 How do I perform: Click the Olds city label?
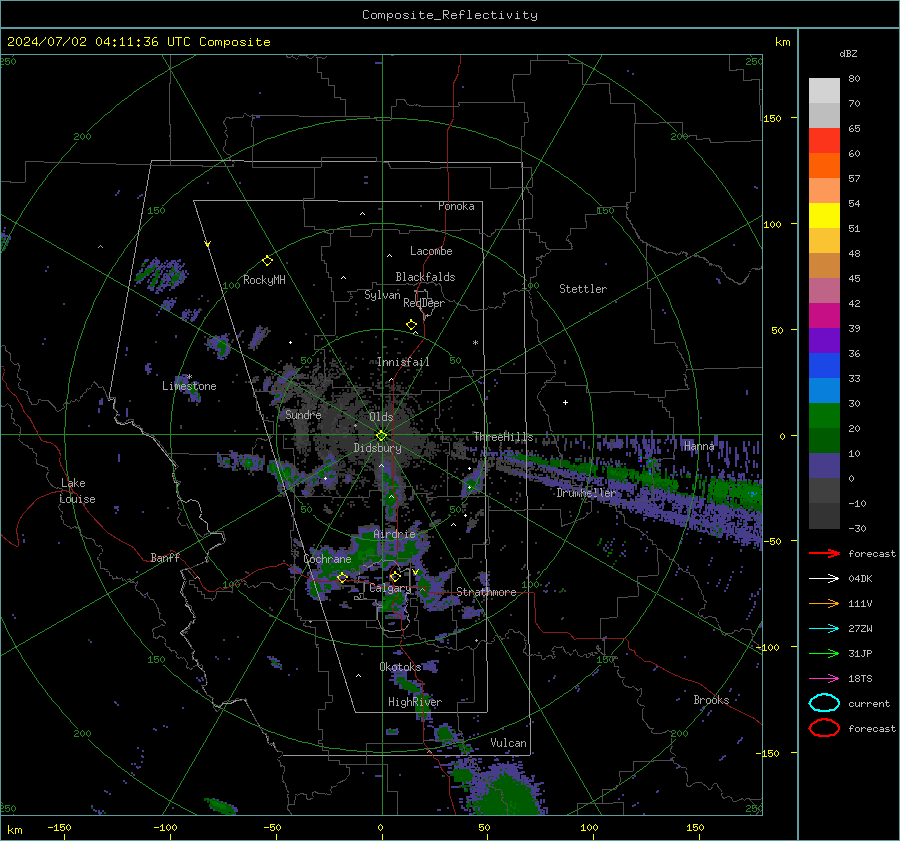381,417
